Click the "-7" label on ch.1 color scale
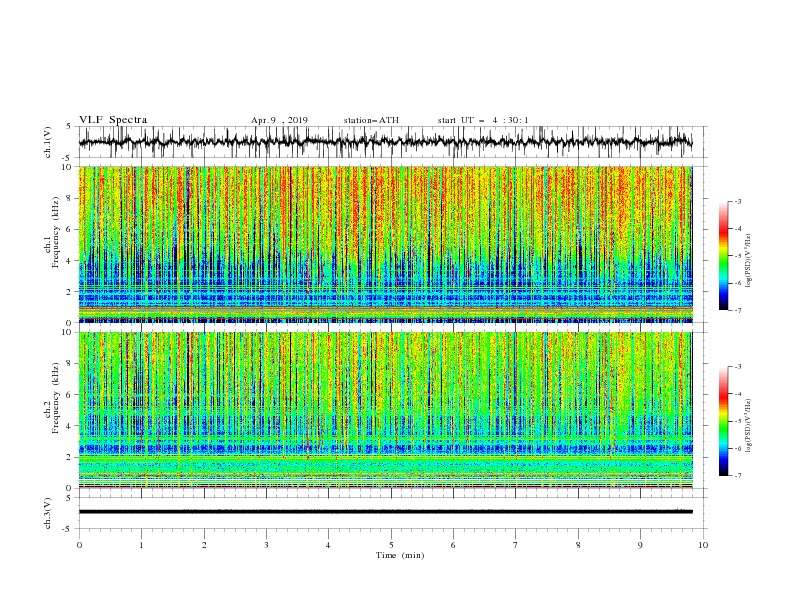Screen dimensions: 792x612 (737, 311)
